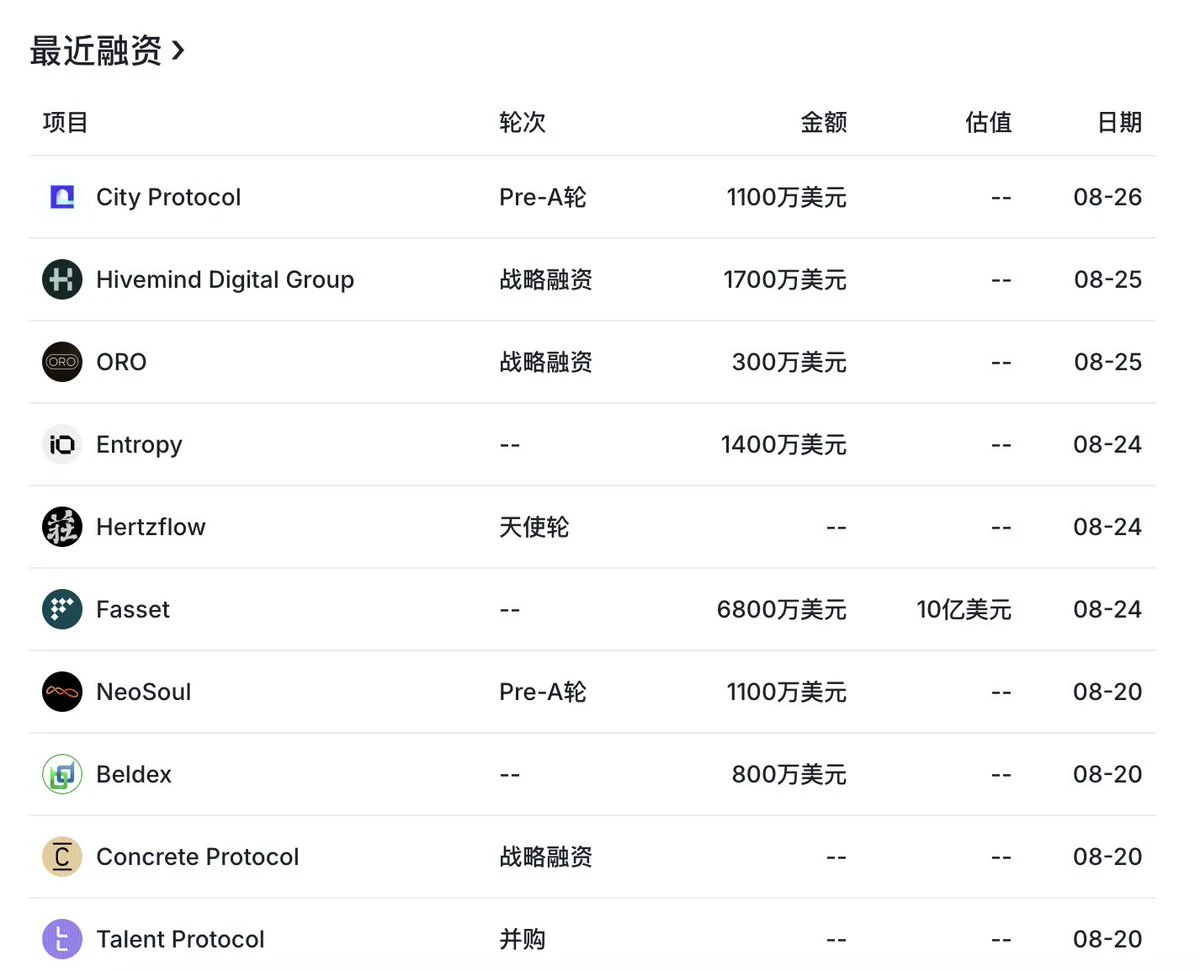1200x971 pixels.
Task: Click Talent Protocol's 08-20 date
Action: click(1108, 940)
